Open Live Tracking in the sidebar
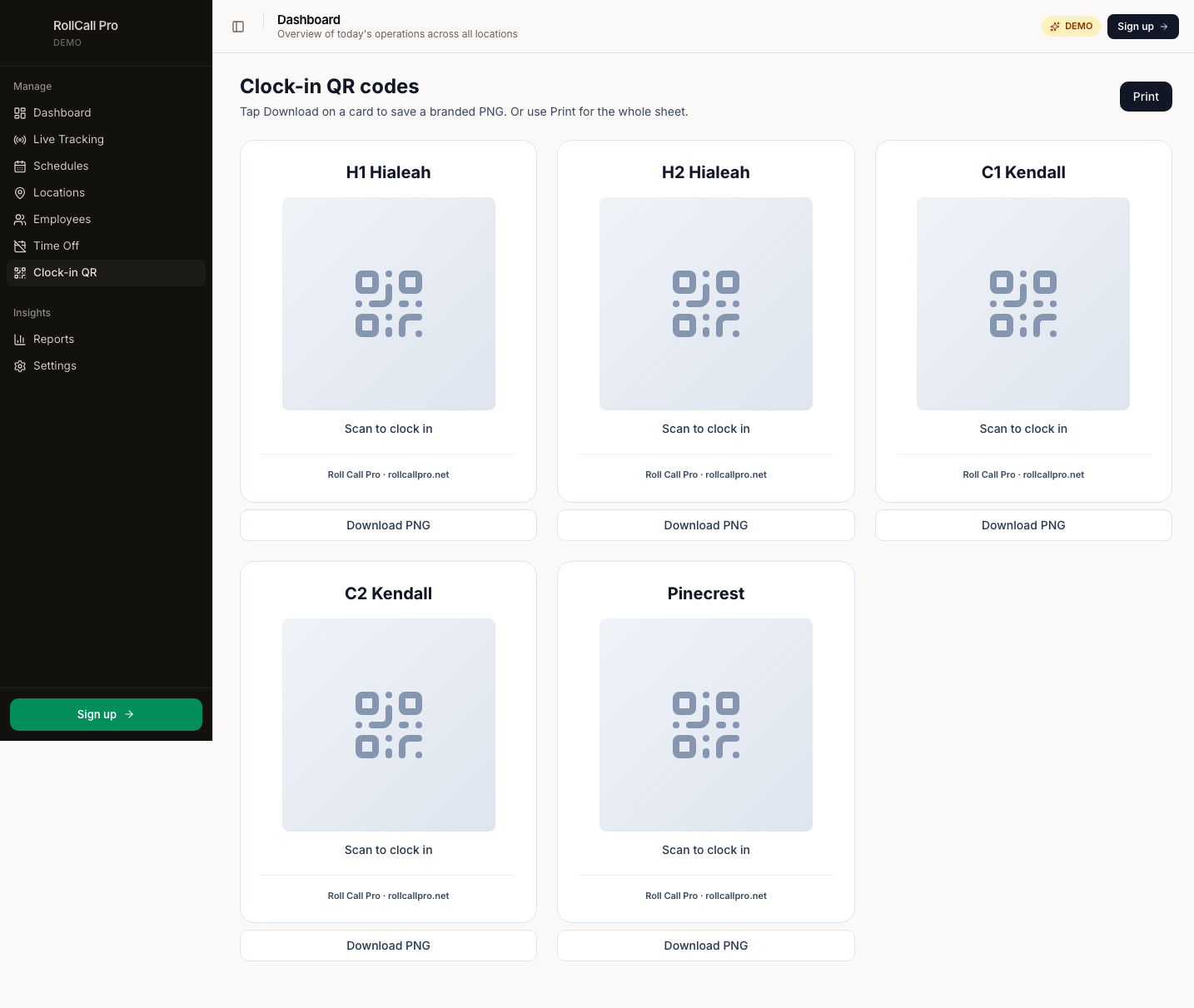The width and height of the screenshot is (1194, 1008). click(106, 140)
